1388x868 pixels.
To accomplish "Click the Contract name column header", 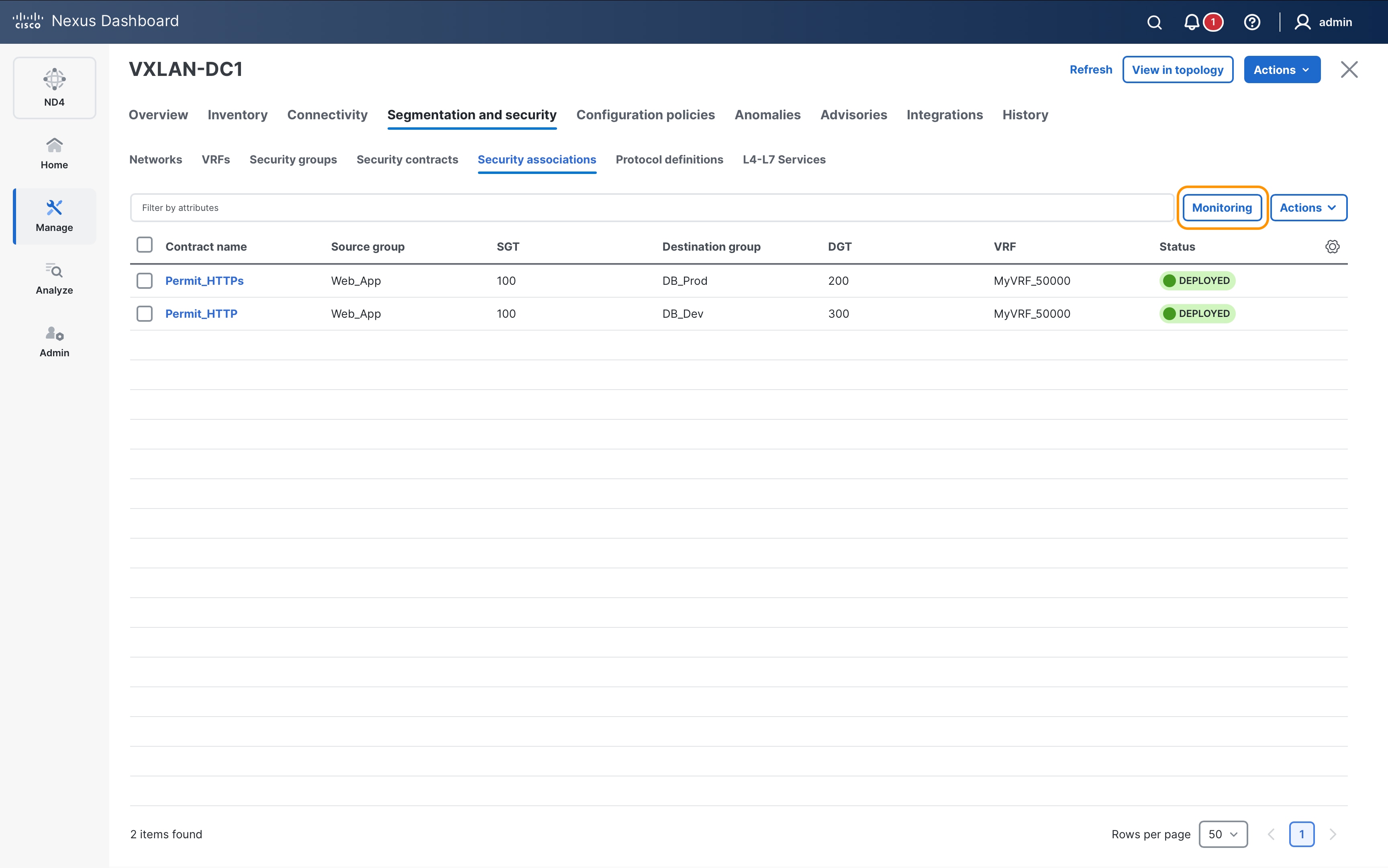I will 206,247.
